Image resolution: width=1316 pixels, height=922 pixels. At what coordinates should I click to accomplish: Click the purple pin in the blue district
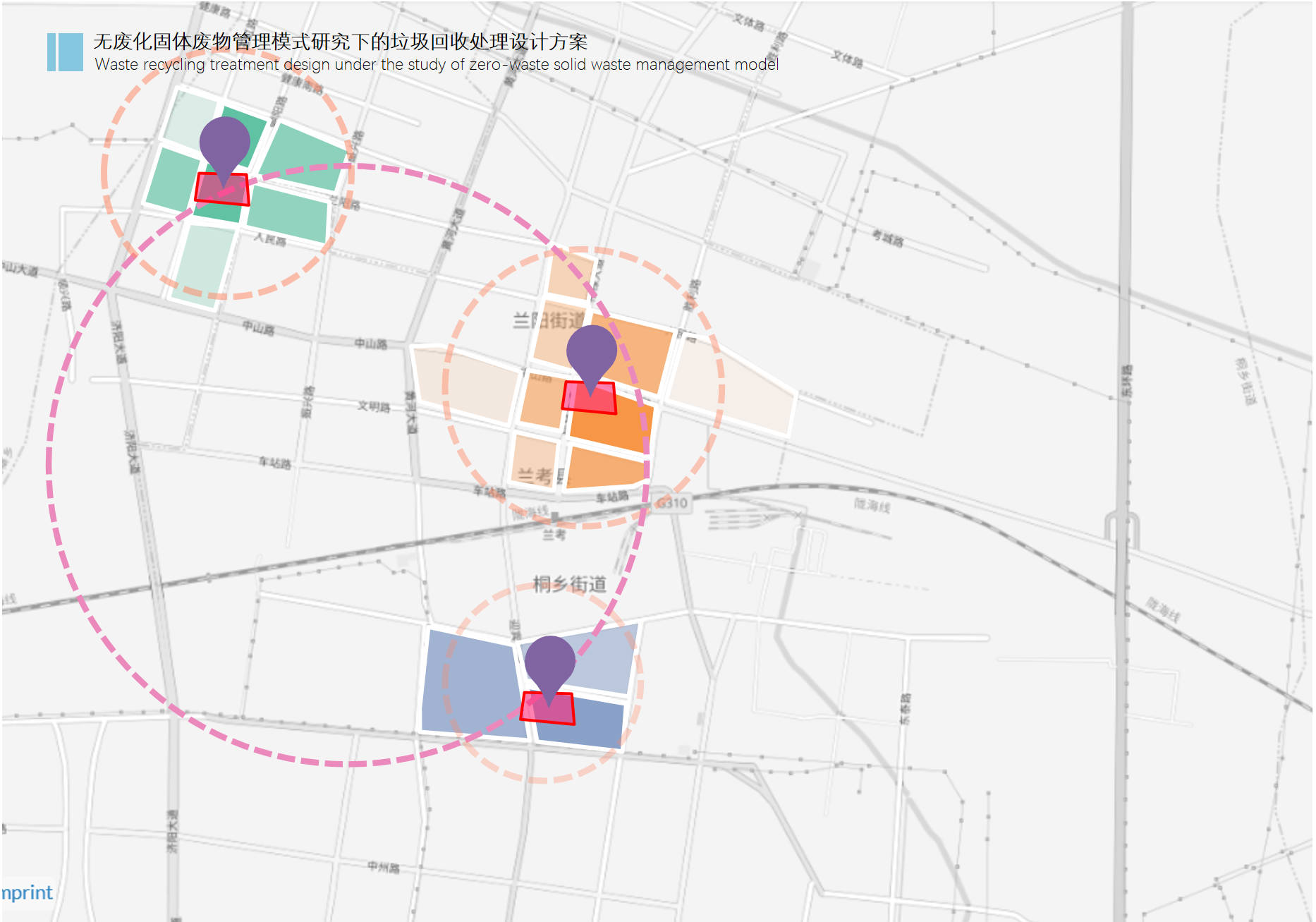(549, 662)
